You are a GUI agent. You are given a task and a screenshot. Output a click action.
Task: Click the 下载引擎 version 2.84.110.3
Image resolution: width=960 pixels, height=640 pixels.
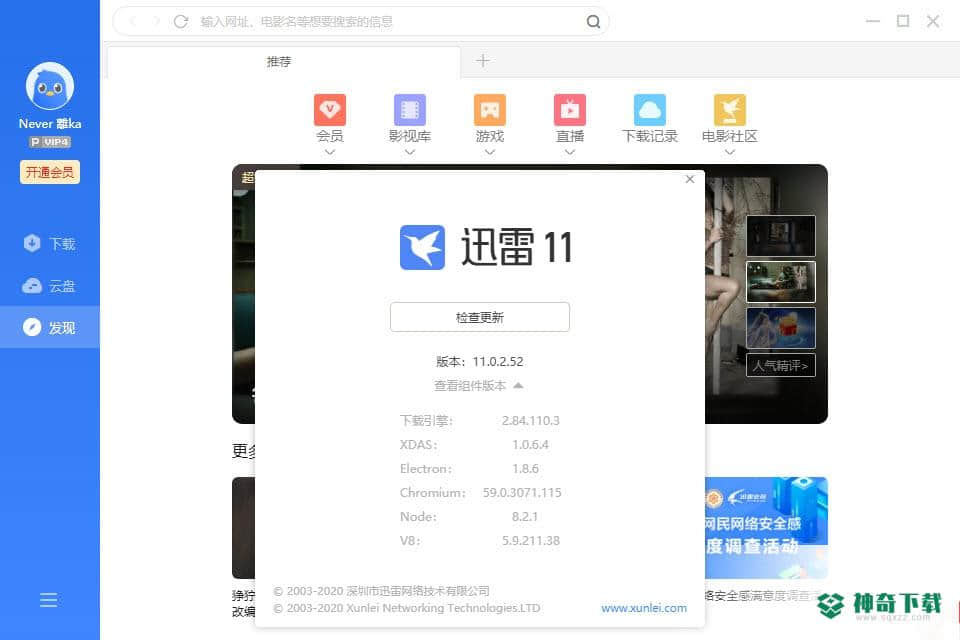pos(530,421)
